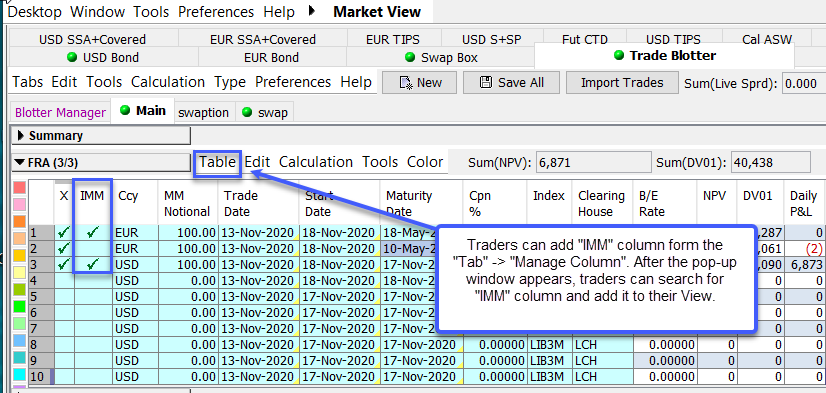Click the 0.00000 Cpn % cell in row 9
826x393 pixels.
point(495,361)
